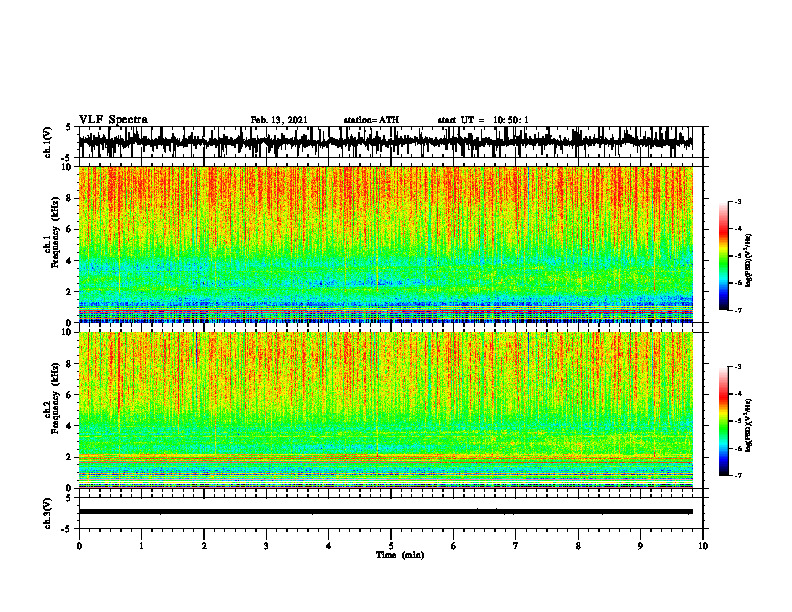Click time axis tick label "7"
The width and height of the screenshot is (792, 612).
coord(516,546)
